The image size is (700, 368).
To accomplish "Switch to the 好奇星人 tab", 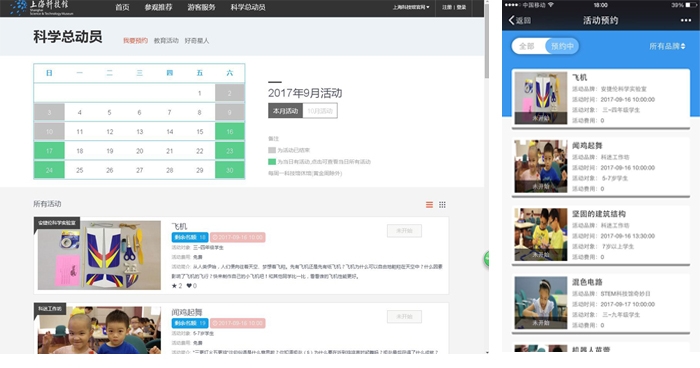I will click(197, 41).
